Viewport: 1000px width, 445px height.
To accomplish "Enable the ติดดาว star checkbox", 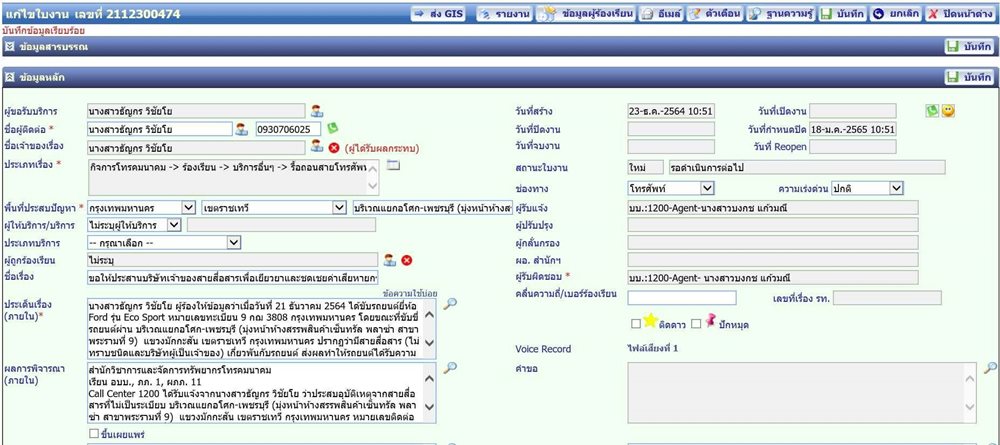I will coord(636,324).
